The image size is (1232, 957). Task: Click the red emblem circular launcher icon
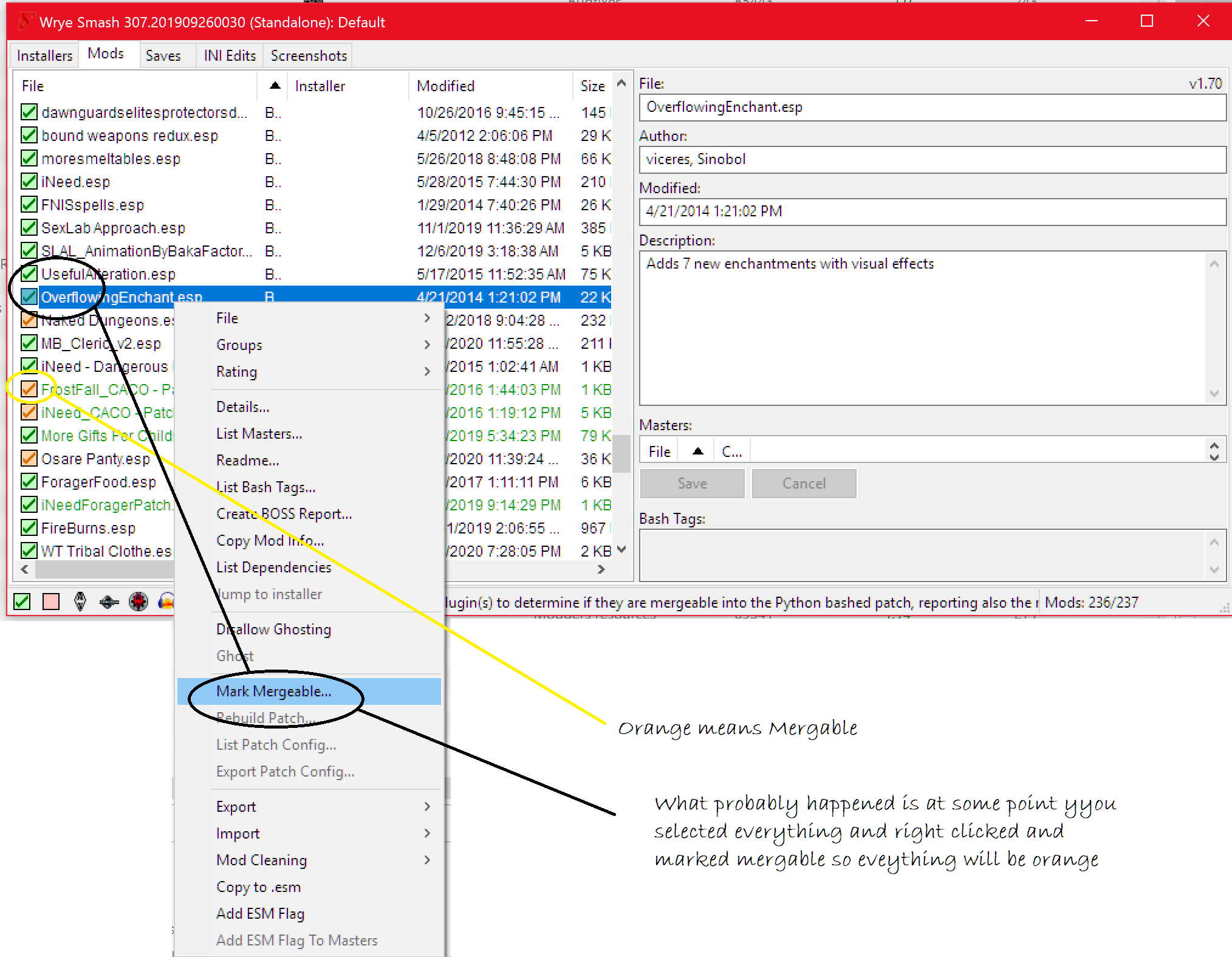(139, 602)
